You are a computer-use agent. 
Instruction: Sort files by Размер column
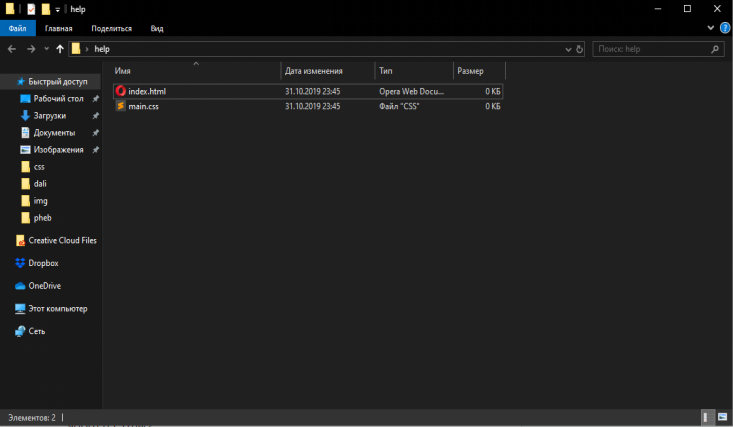coord(480,71)
